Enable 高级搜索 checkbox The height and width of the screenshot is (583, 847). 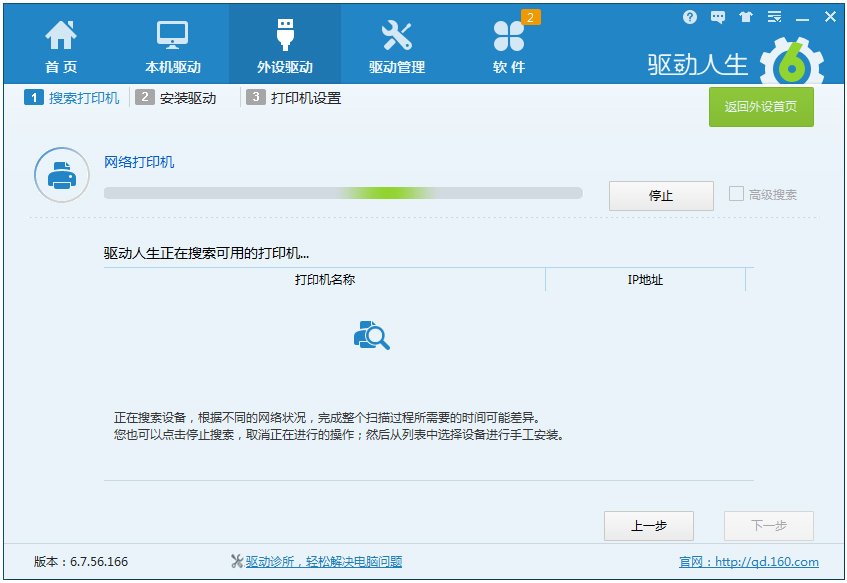point(737,194)
